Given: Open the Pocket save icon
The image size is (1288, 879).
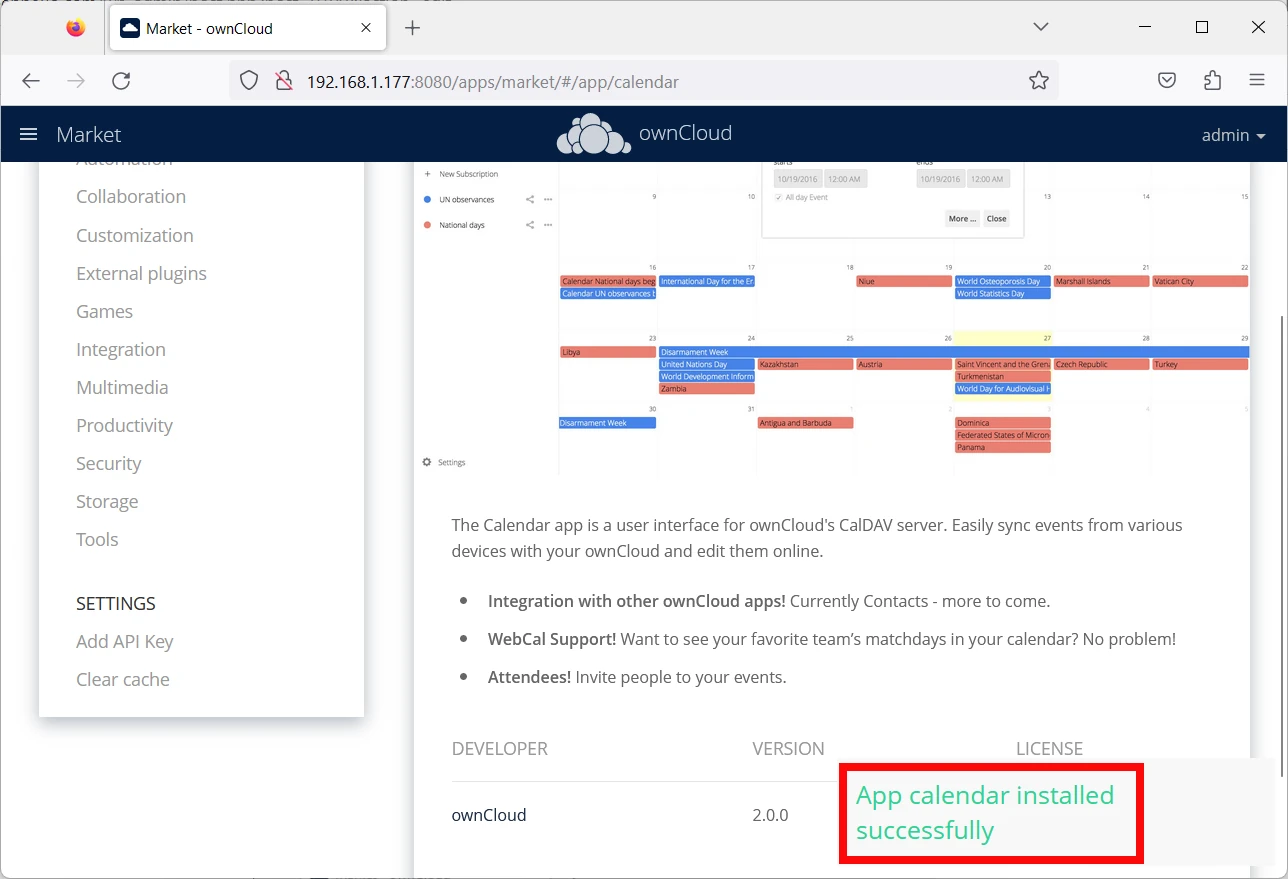Looking at the screenshot, I should 1167,81.
